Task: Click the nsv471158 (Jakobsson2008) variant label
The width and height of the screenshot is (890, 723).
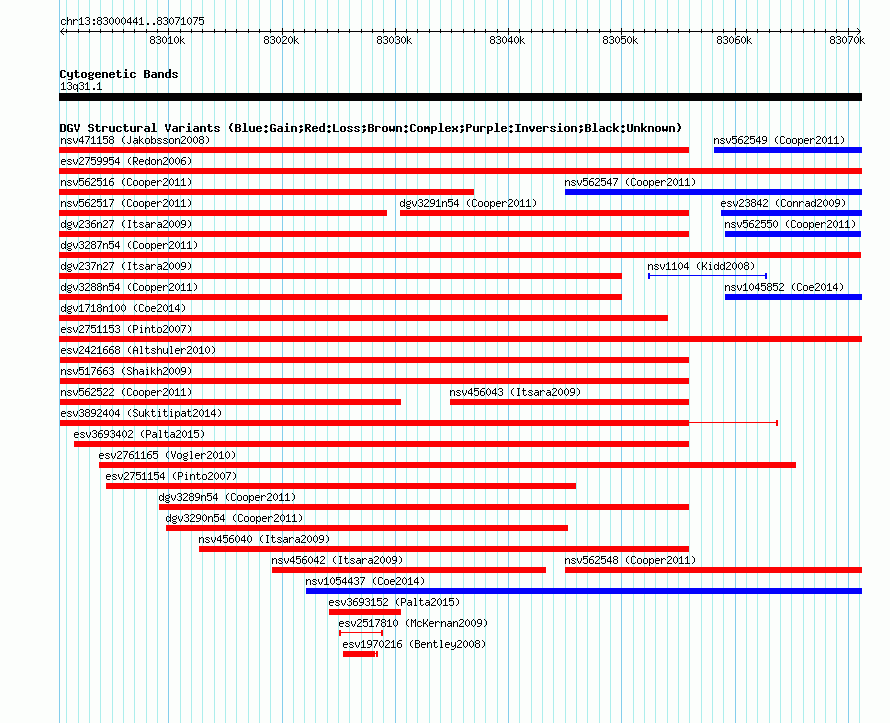Action: (x=135, y=140)
